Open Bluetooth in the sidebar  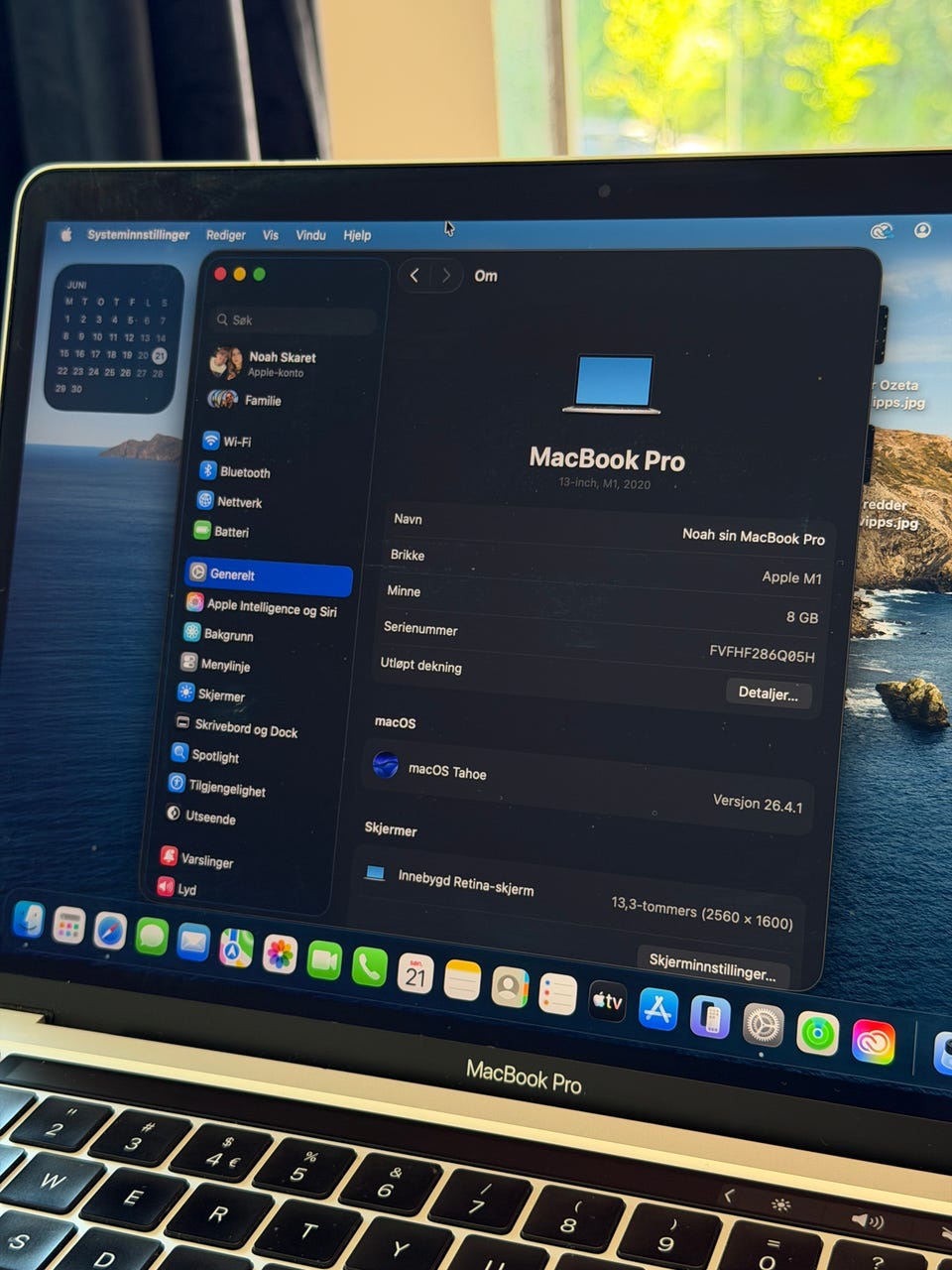click(x=235, y=471)
